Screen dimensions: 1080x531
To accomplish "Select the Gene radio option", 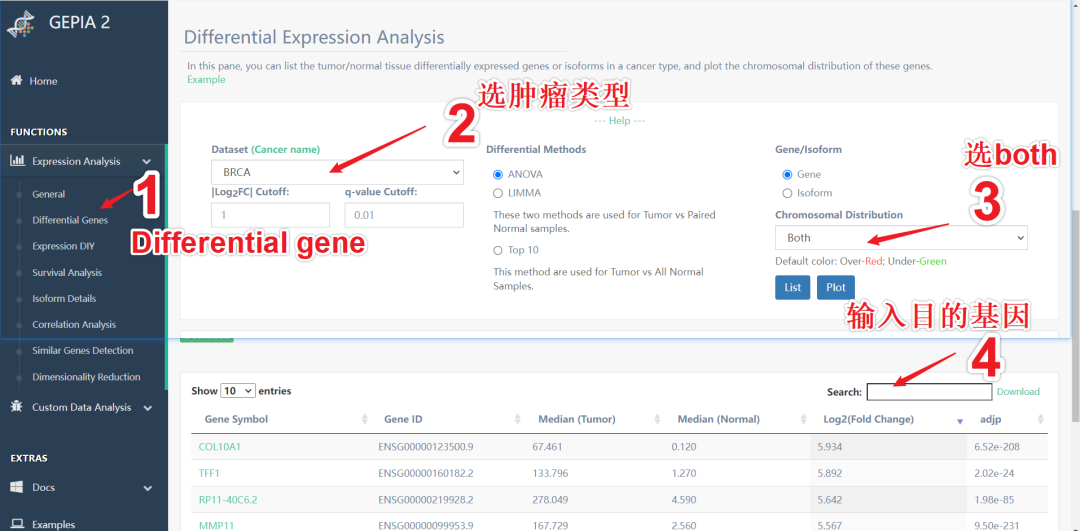I will 787,175.
